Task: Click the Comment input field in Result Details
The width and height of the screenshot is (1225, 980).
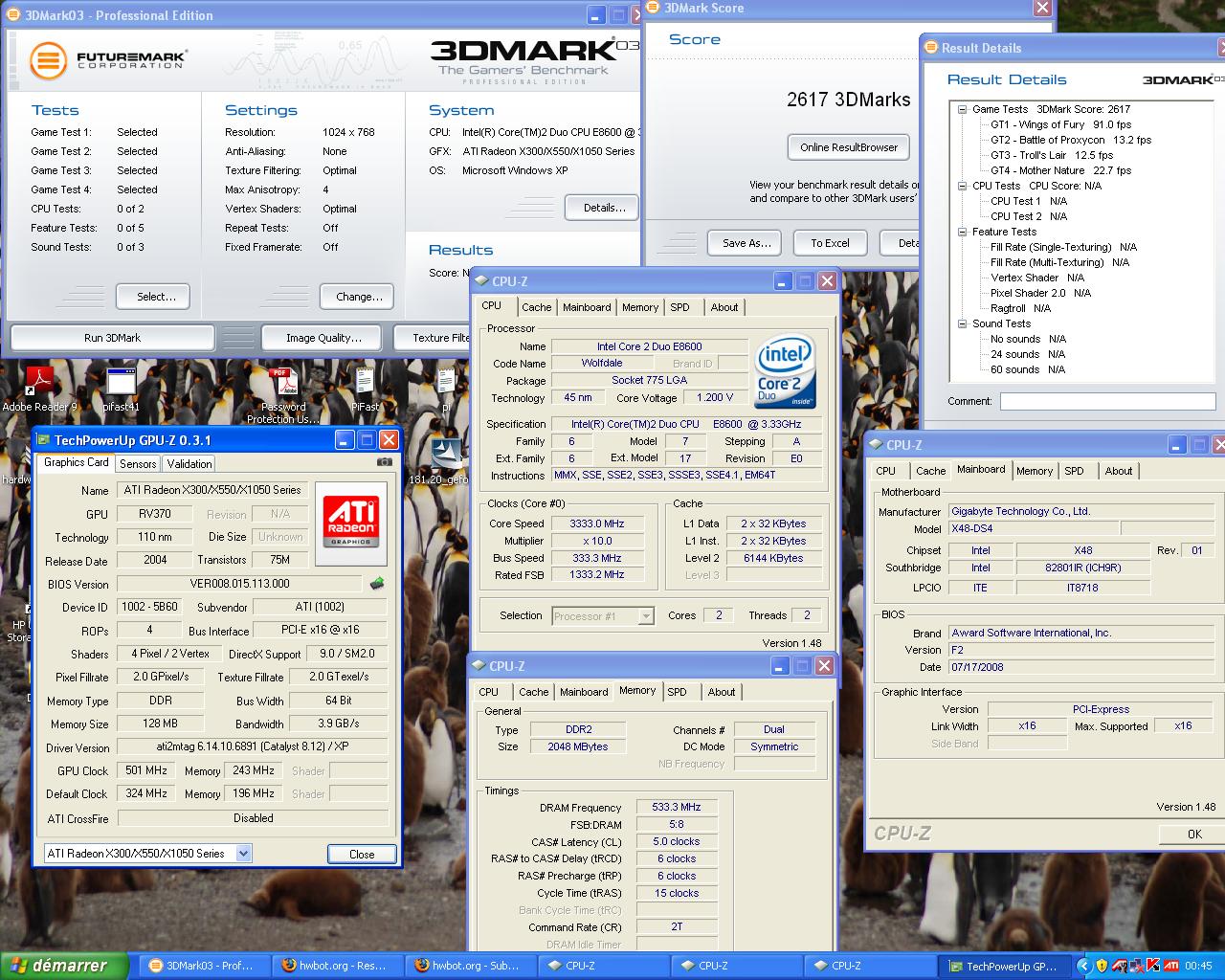Action: (x=1107, y=401)
